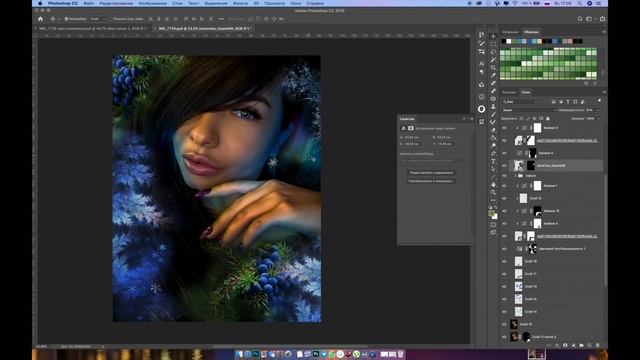
Task: Open the Фильтр menu
Action: (240, 3)
